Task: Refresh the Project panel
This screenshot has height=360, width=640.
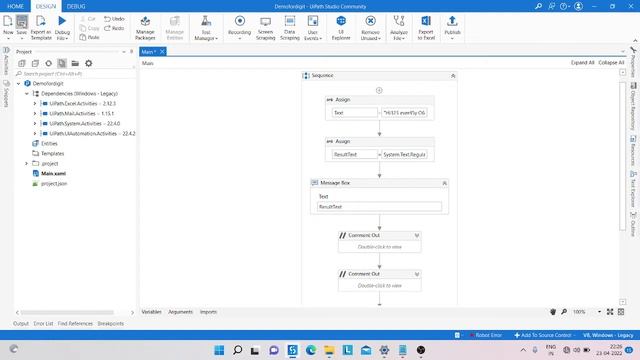Action: tap(49, 63)
